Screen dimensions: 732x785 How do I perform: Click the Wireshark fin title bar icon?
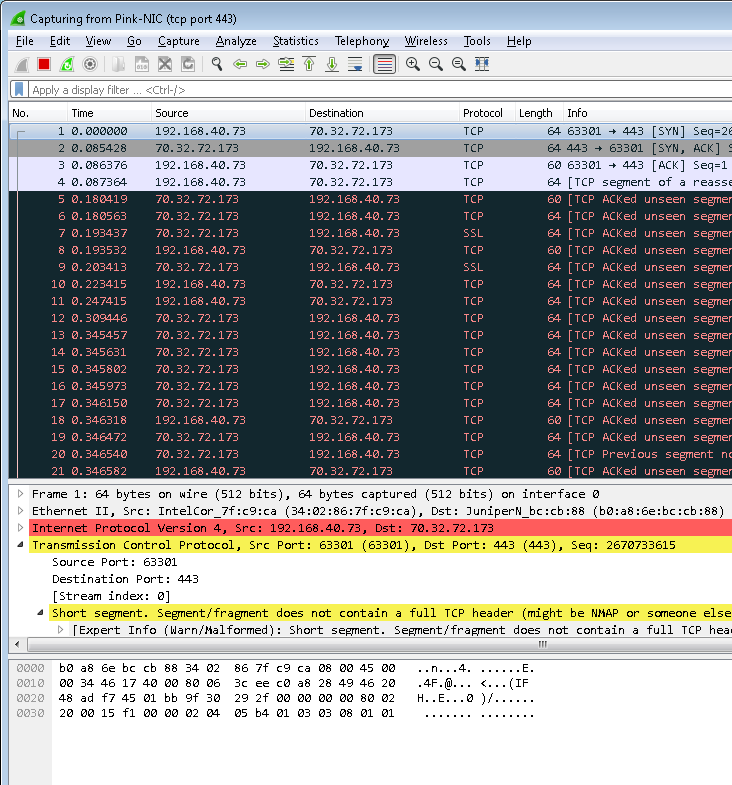(18, 19)
